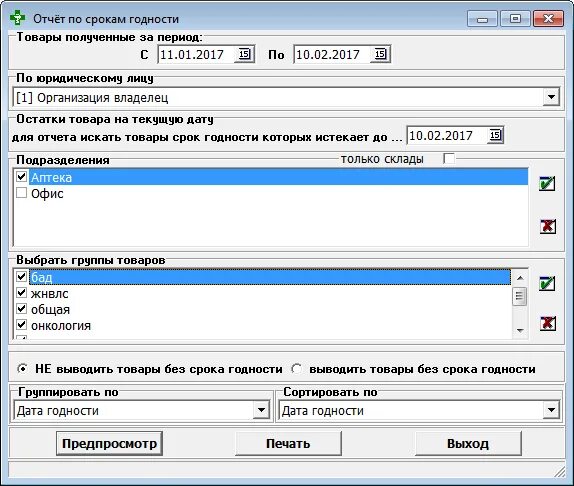Viewport: 574px width, 486px height.
Task: Select НЕ выводить товары без срока годности
Action: pos(22,369)
